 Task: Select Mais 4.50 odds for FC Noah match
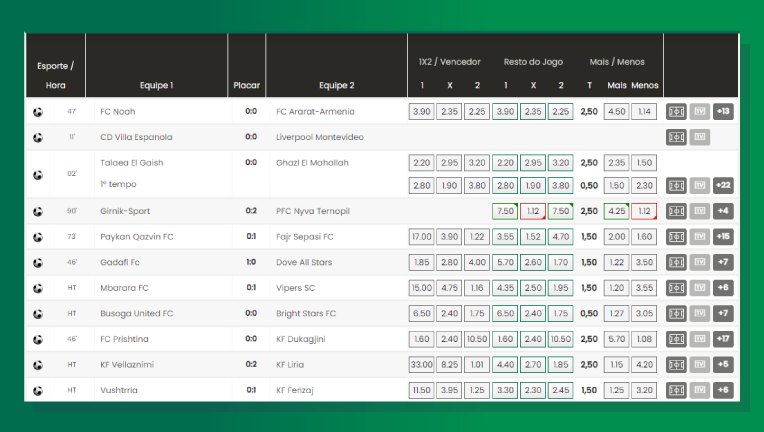point(616,112)
